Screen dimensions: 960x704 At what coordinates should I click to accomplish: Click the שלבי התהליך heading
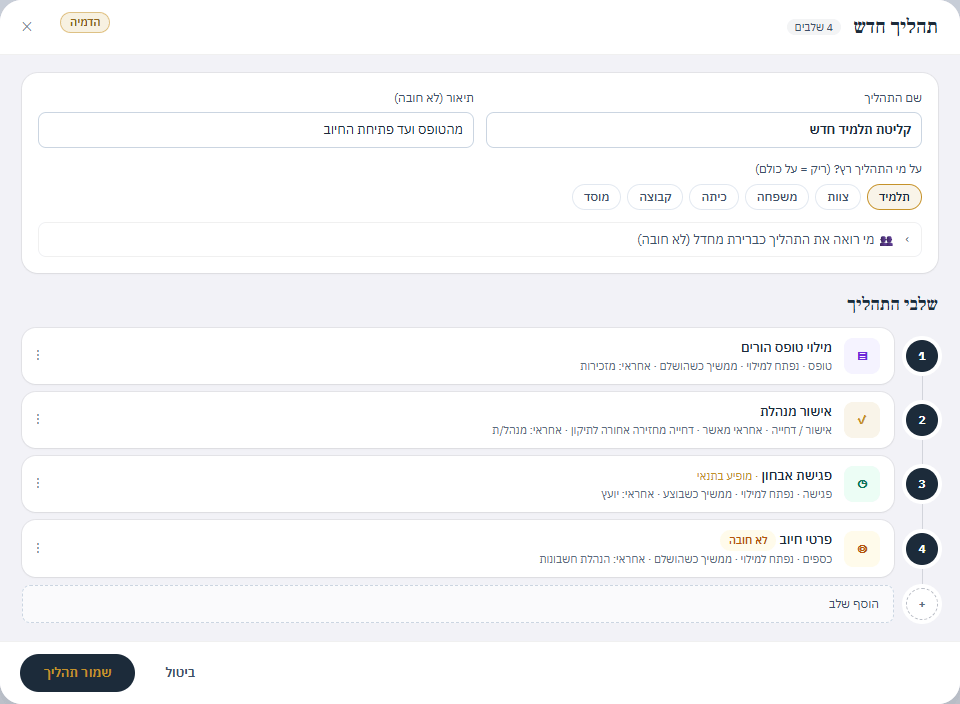click(x=892, y=304)
